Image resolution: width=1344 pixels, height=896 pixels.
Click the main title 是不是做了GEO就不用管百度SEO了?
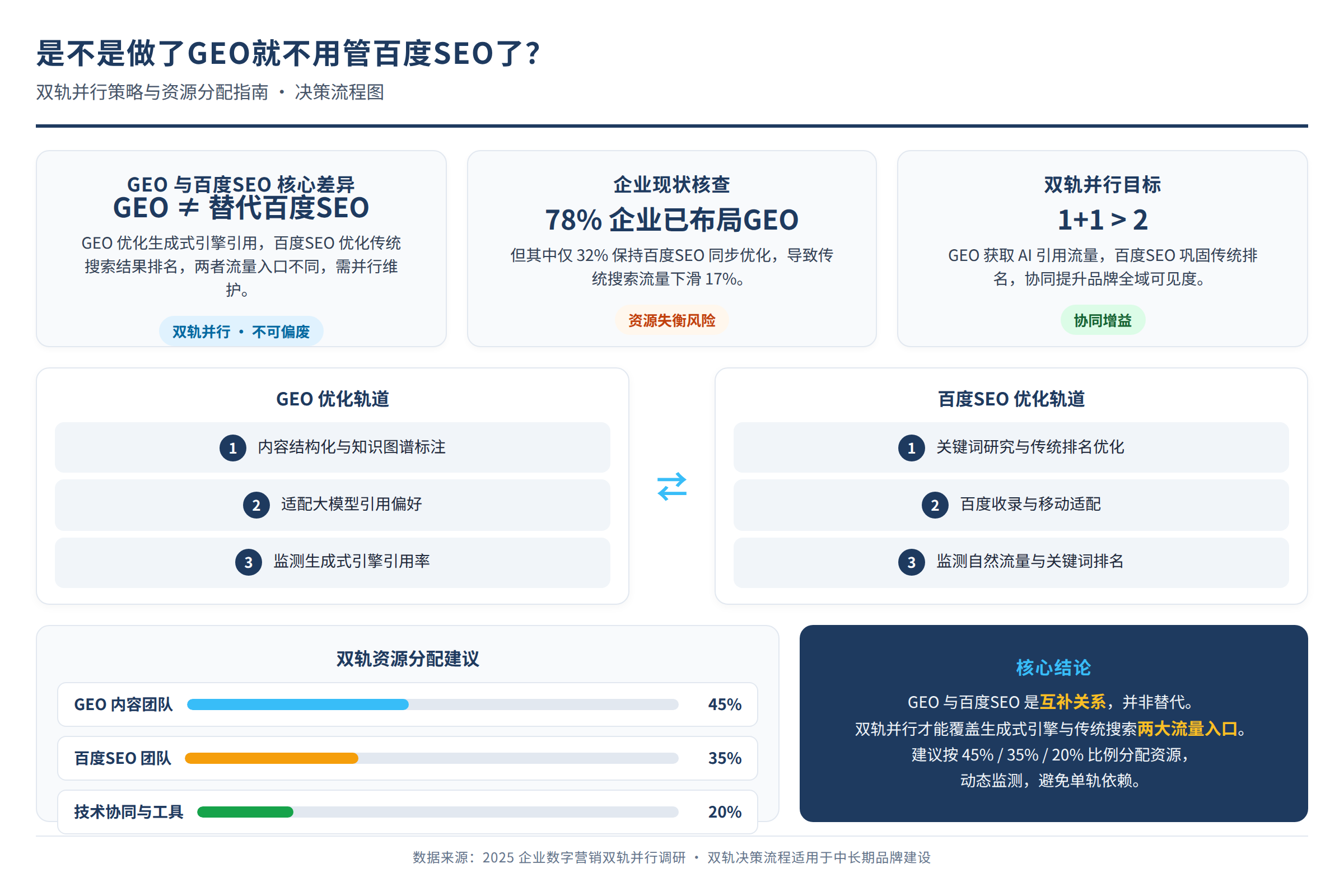[288, 54]
